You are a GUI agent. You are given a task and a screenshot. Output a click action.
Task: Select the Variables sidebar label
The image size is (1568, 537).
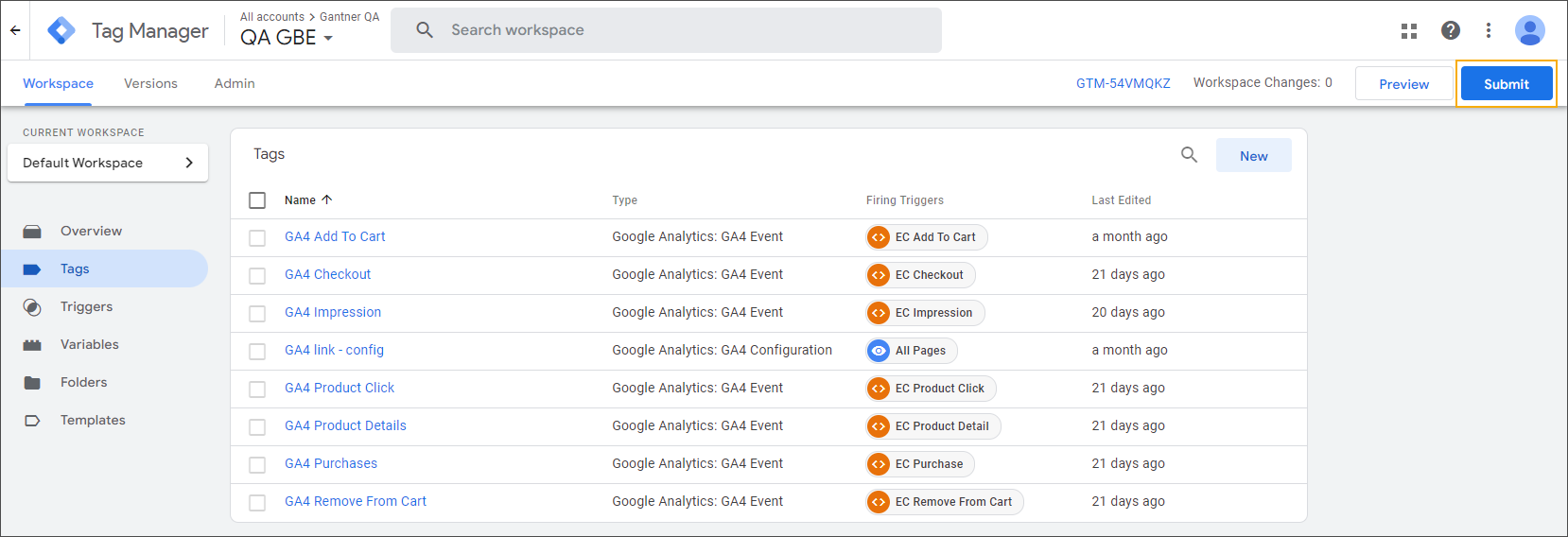coord(90,345)
